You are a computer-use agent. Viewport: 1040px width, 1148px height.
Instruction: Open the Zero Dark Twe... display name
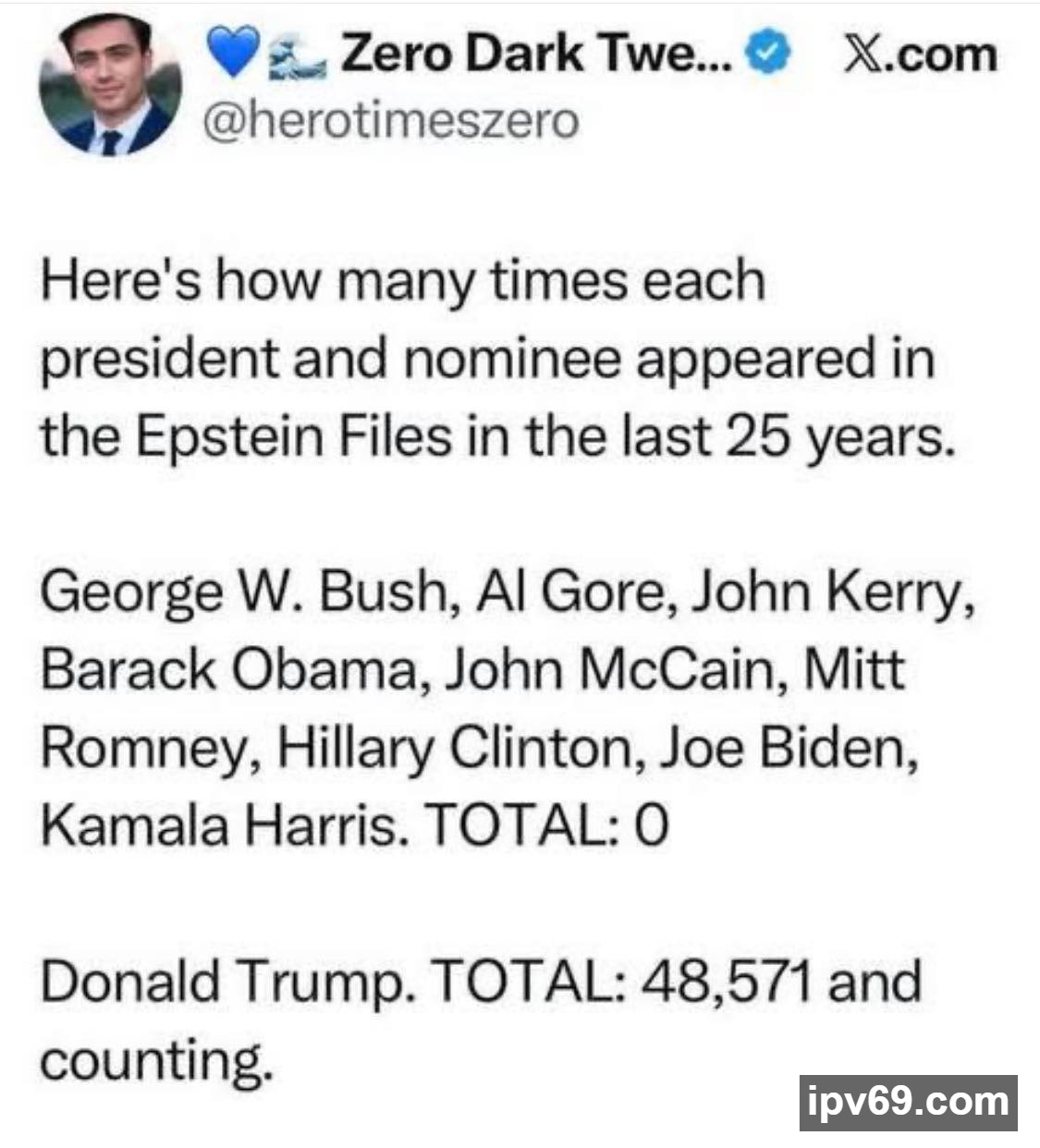pos(536,54)
